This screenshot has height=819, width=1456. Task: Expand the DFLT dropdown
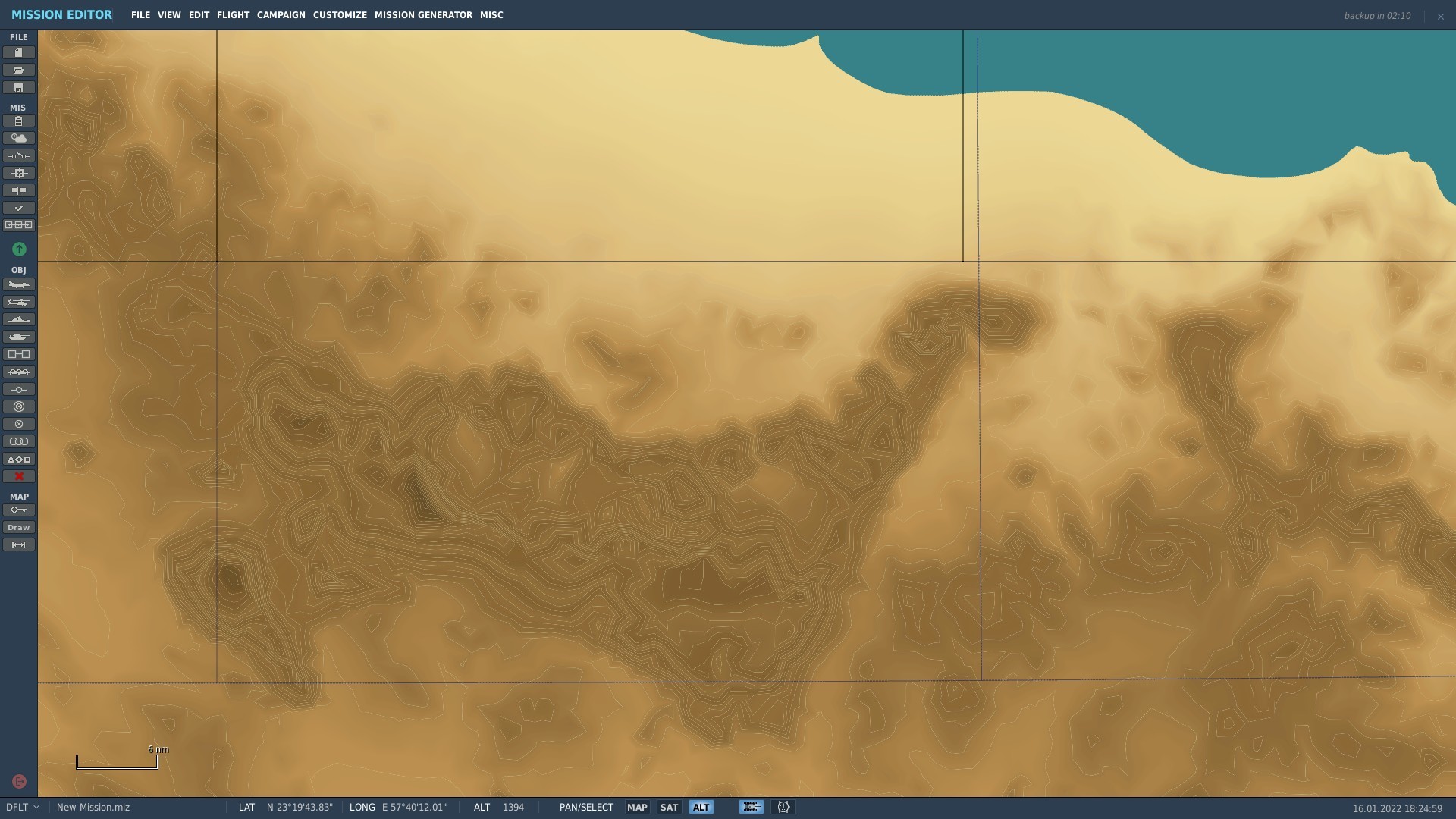pyautogui.click(x=22, y=807)
